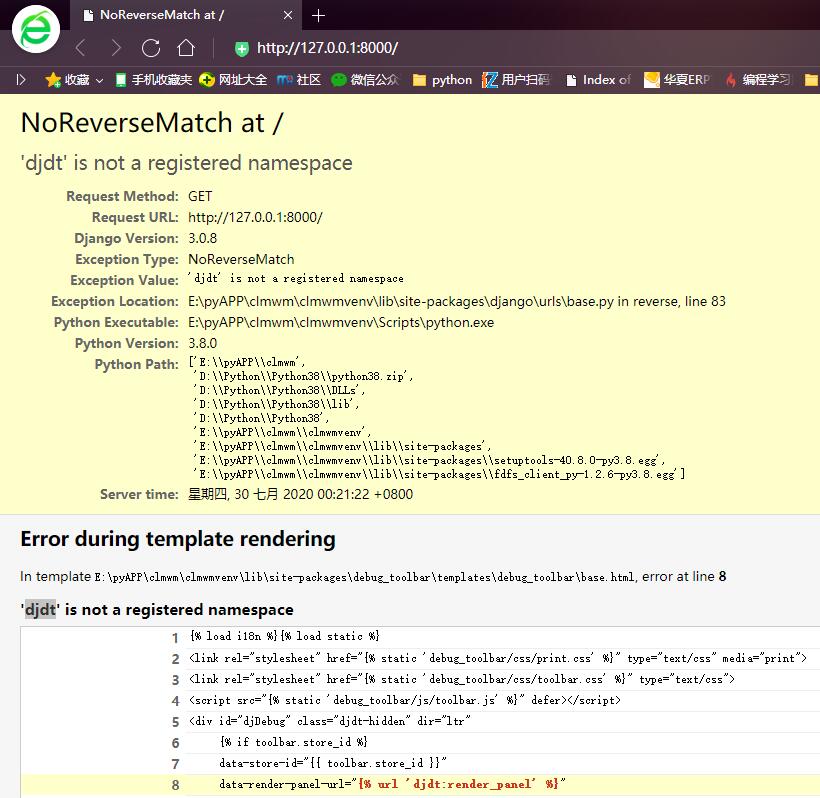The width and height of the screenshot is (820, 798).
Task: Close the NoReverseMatch tab
Action: coord(288,15)
